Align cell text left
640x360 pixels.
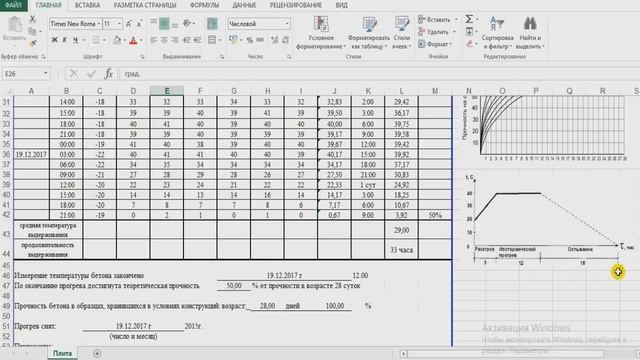[x=153, y=40]
